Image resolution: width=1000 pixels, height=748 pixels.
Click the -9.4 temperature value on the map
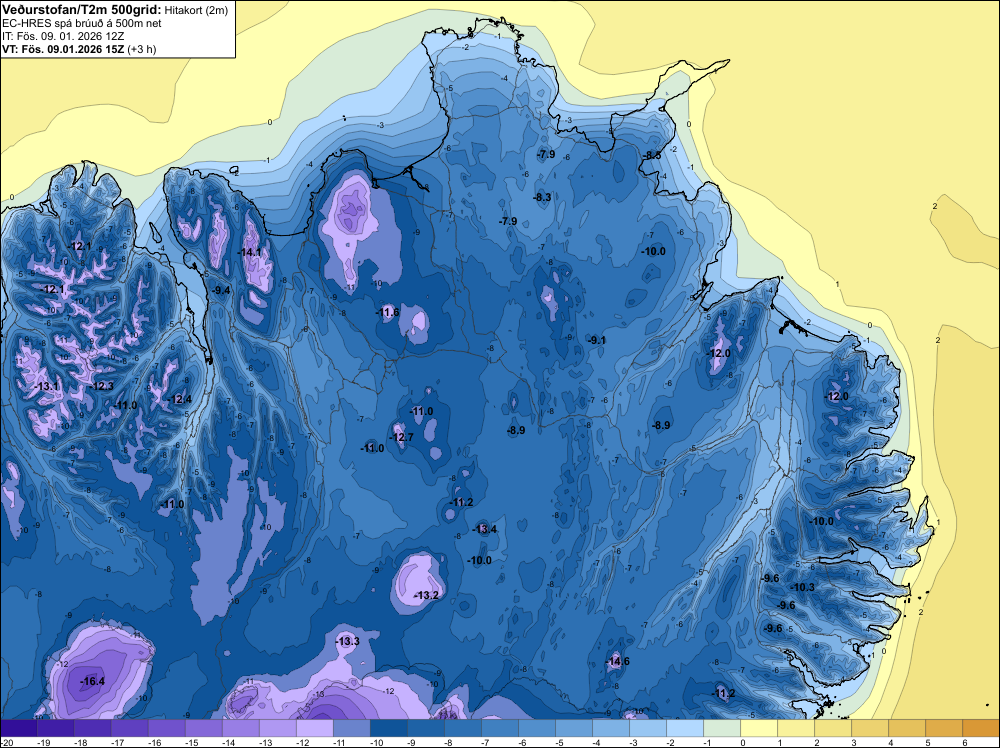221,290
